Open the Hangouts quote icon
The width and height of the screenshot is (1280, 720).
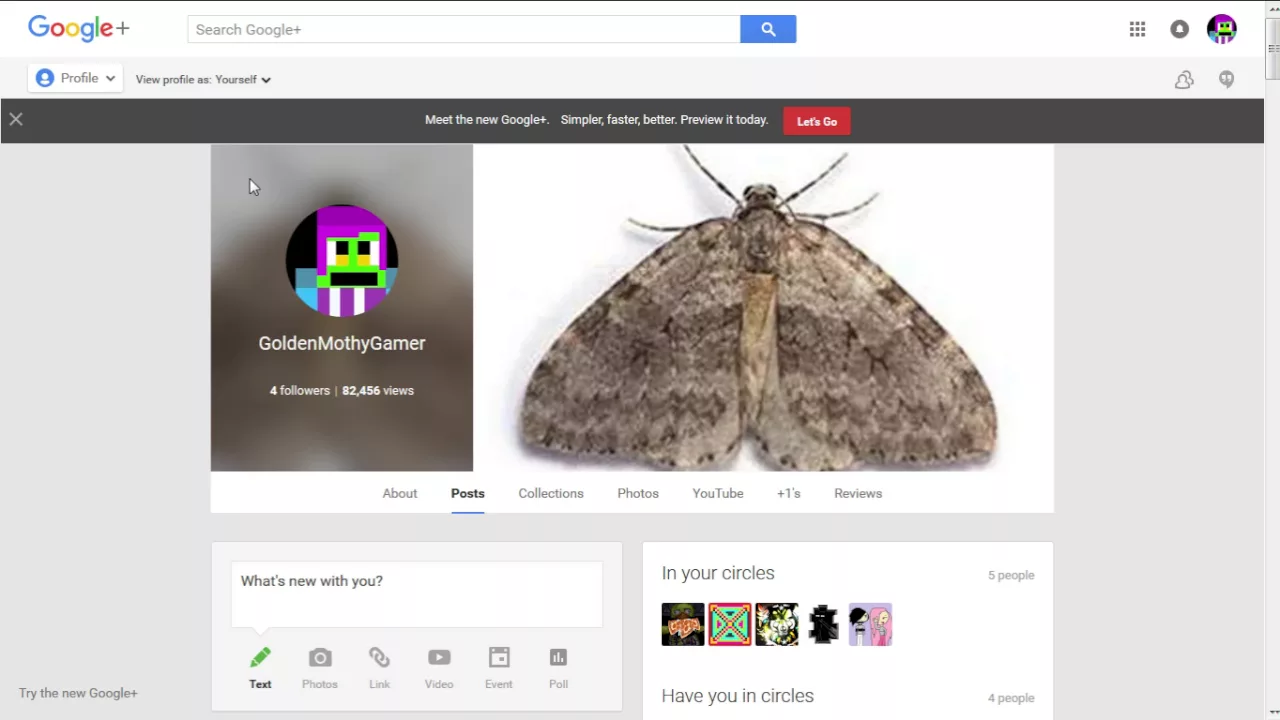click(1227, 80)
